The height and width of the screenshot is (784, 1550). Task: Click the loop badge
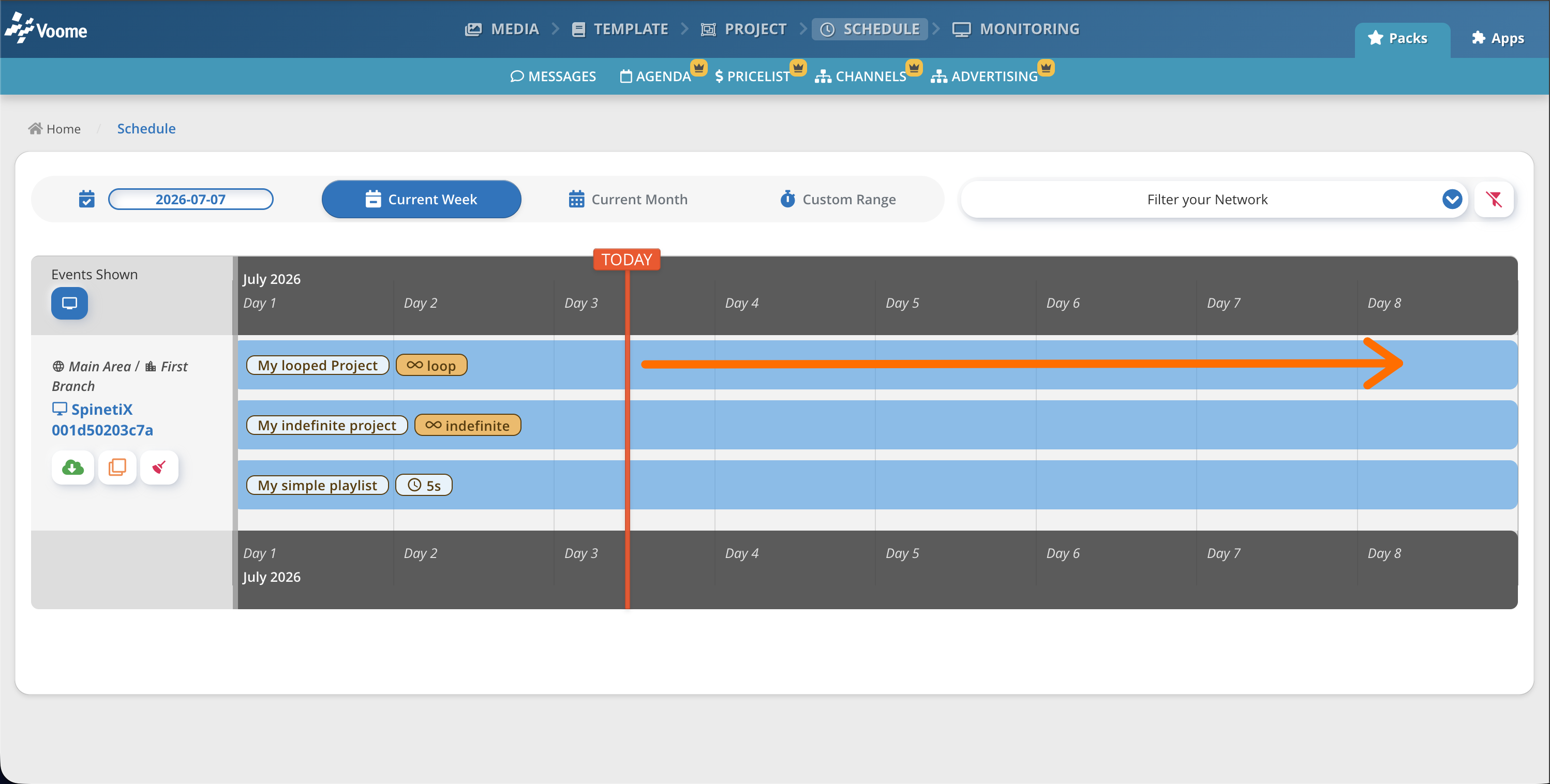tap(431, 365)
